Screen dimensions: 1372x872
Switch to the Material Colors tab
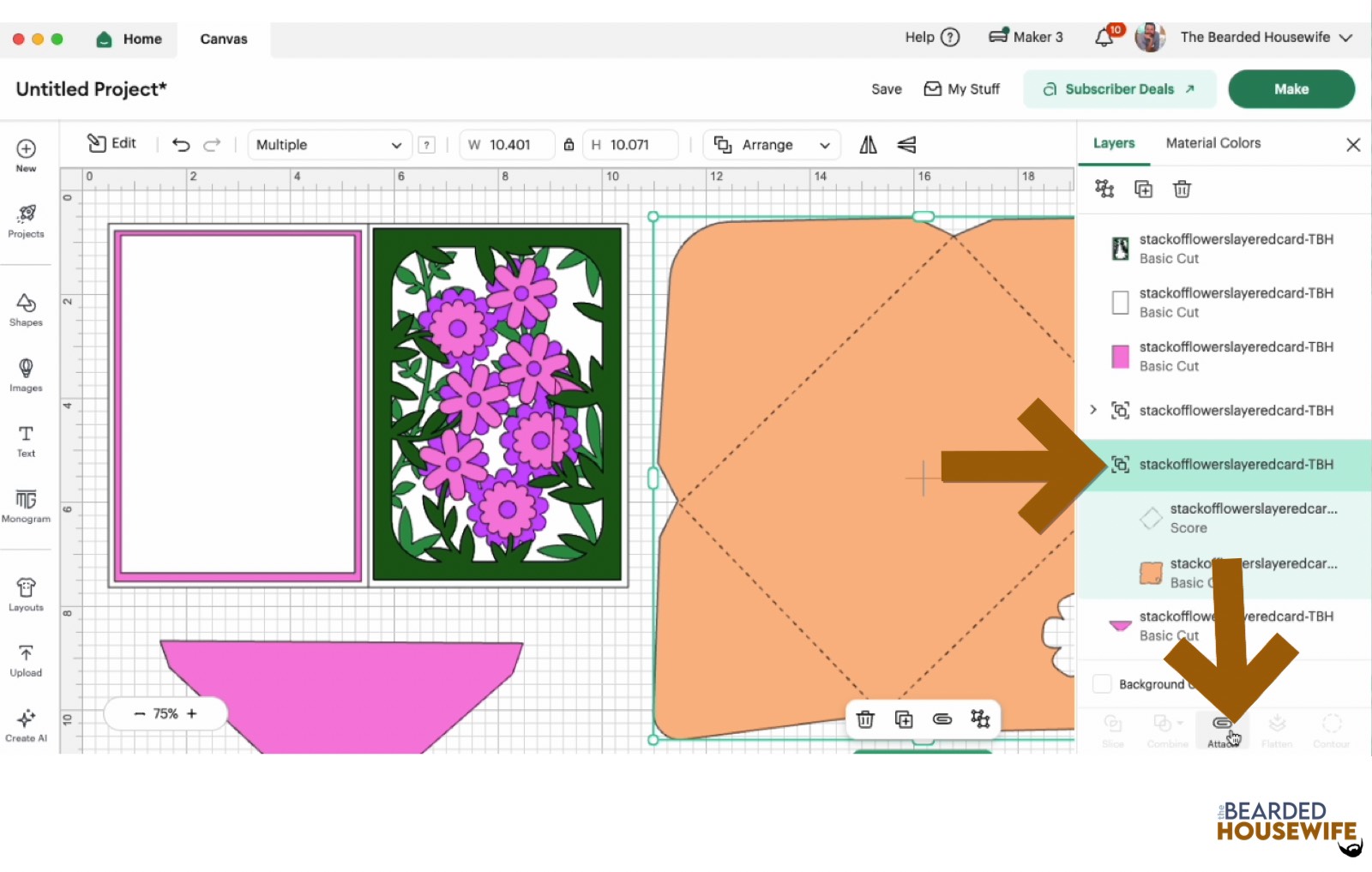tap(1213, 143)
